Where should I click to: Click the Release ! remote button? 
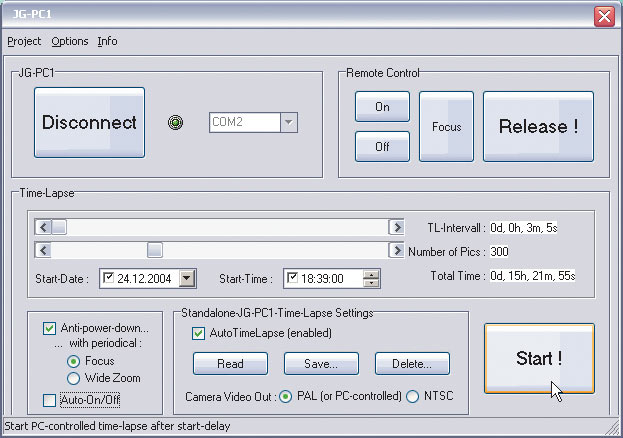pos(538,127)
